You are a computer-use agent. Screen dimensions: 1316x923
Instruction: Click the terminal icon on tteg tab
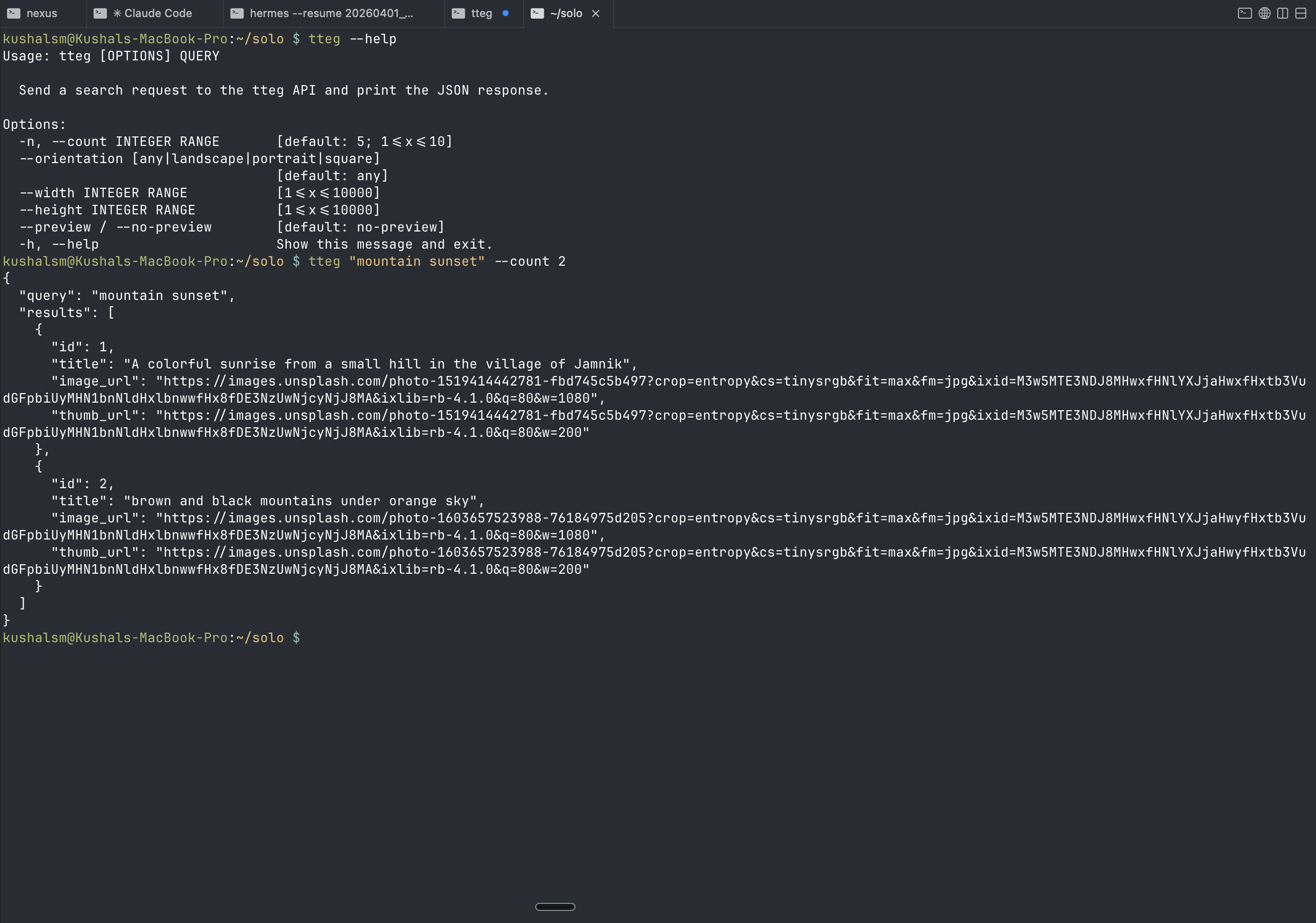point(458,13)
